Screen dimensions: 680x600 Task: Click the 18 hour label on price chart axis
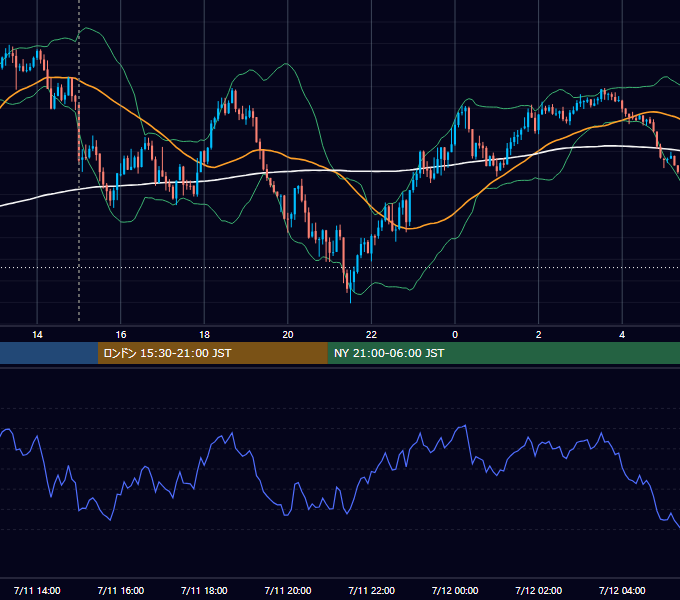tap(204, 335)
